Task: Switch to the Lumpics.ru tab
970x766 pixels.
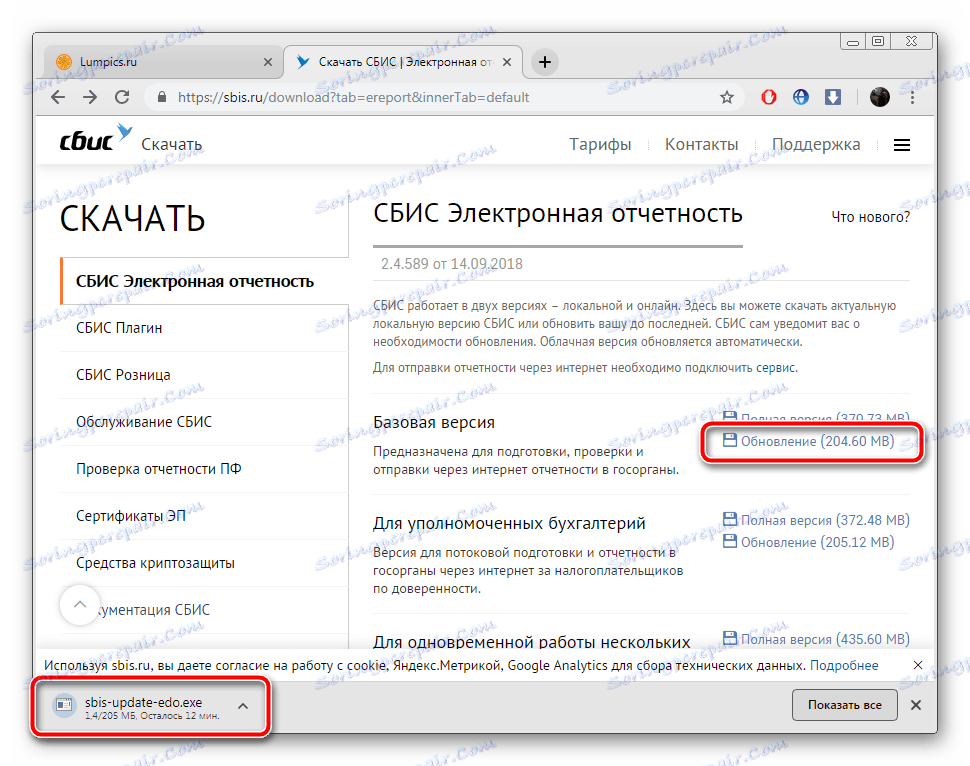Action: [164, 62]
